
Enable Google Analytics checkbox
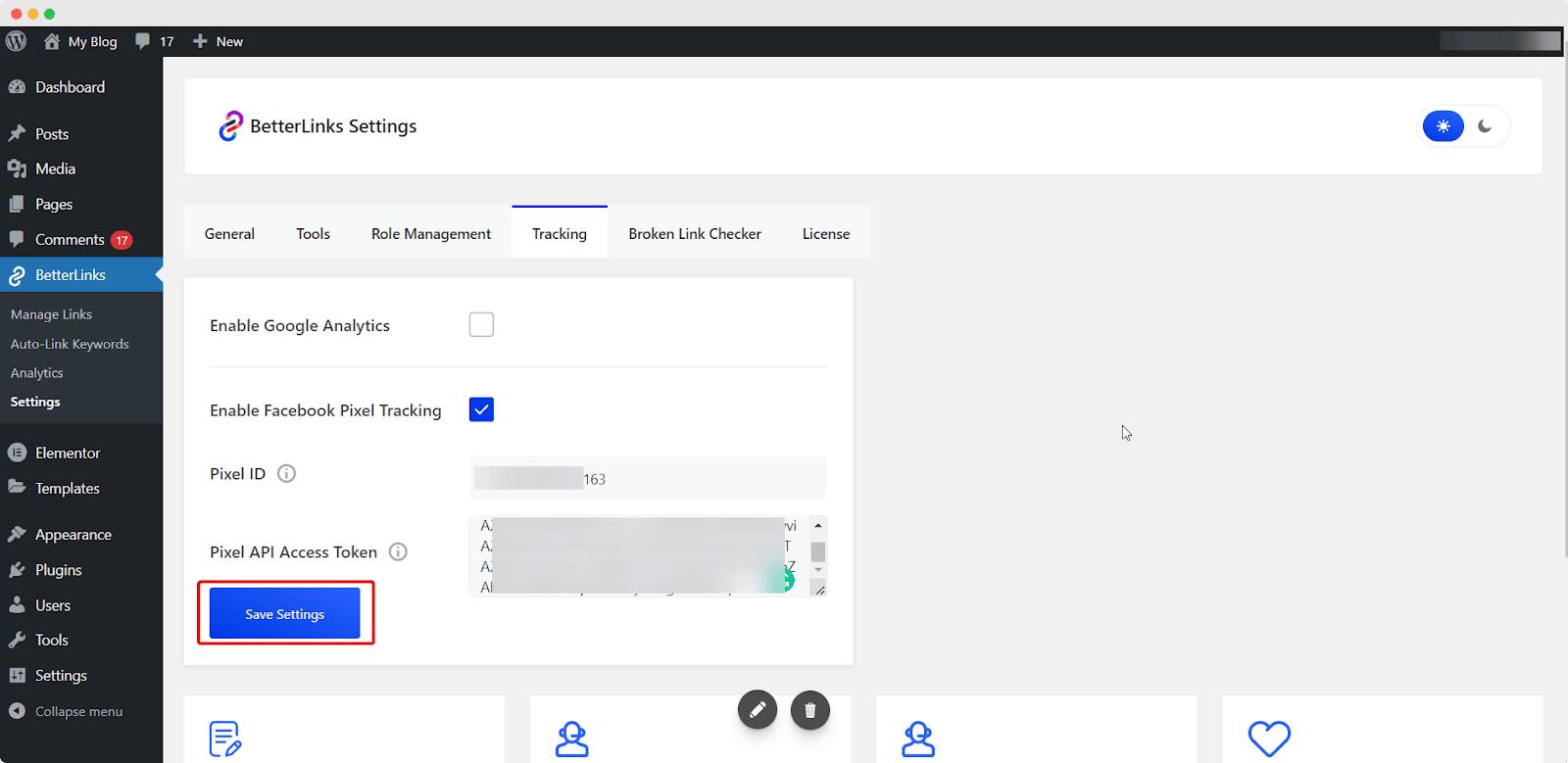pyautogui.click(x=481, y=324)
